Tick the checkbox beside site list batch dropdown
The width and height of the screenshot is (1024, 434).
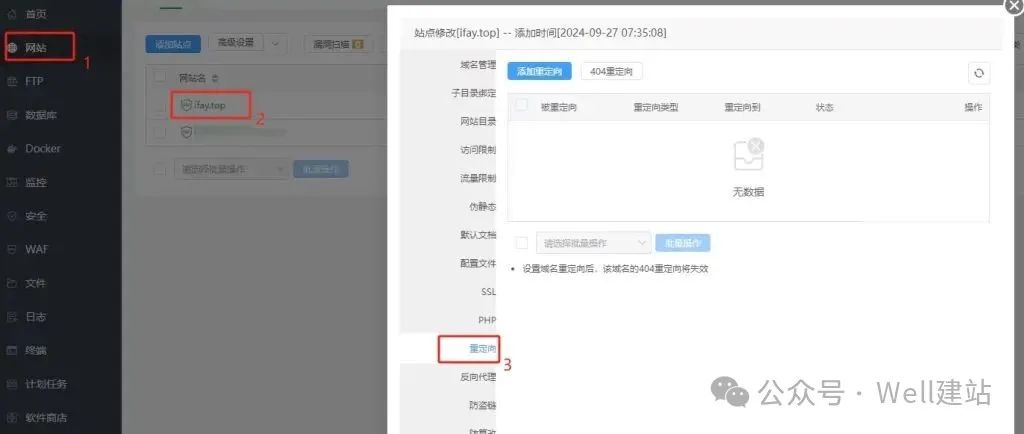(160, 170)
